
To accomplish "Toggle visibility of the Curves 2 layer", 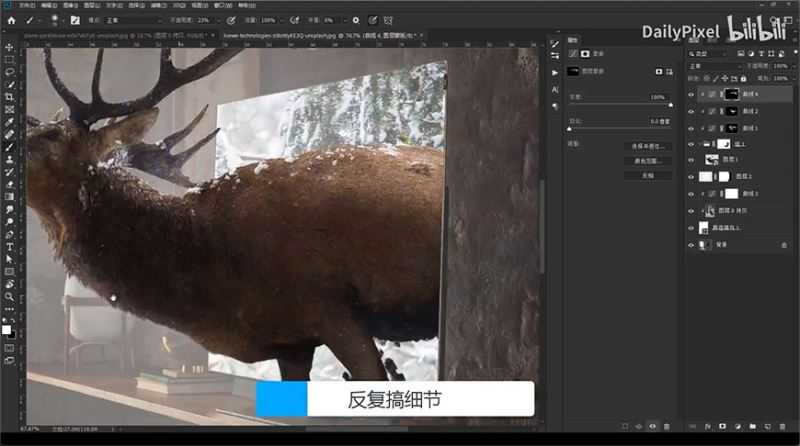I will click(691, 111).
